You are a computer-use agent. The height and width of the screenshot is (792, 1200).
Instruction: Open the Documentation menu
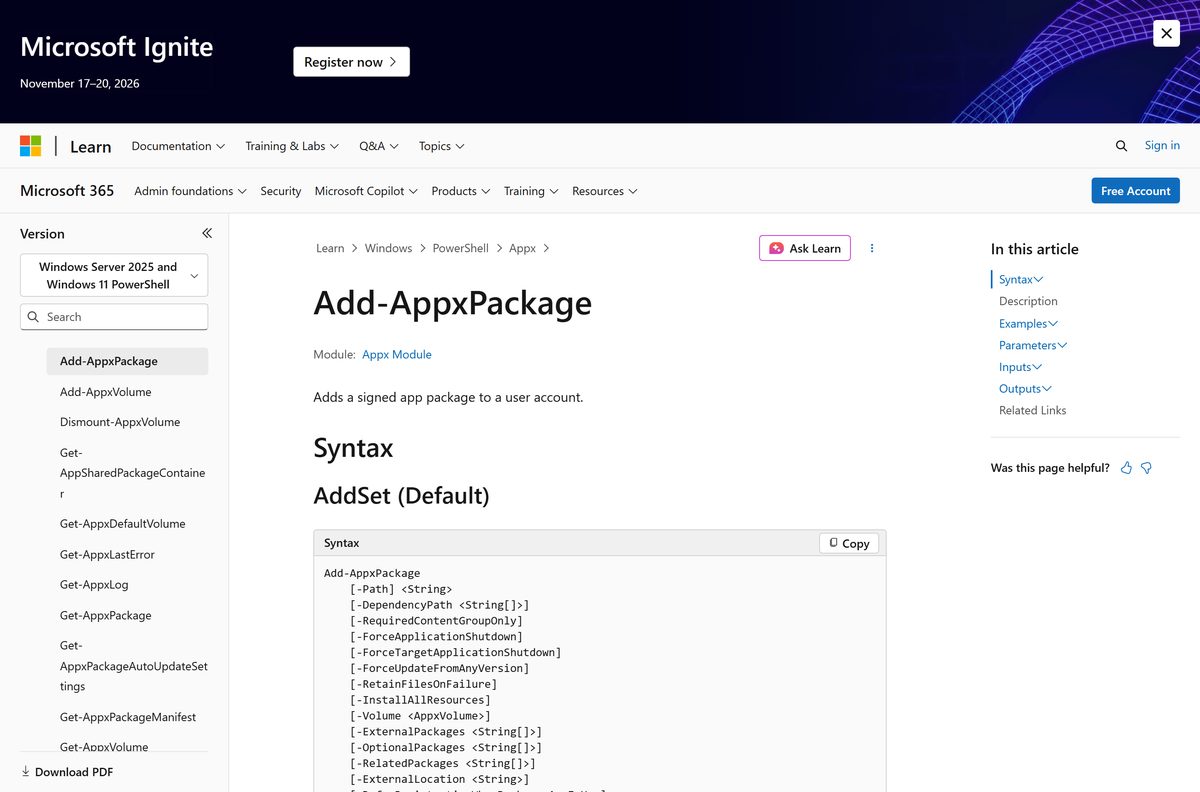click(x=178, y=146)
